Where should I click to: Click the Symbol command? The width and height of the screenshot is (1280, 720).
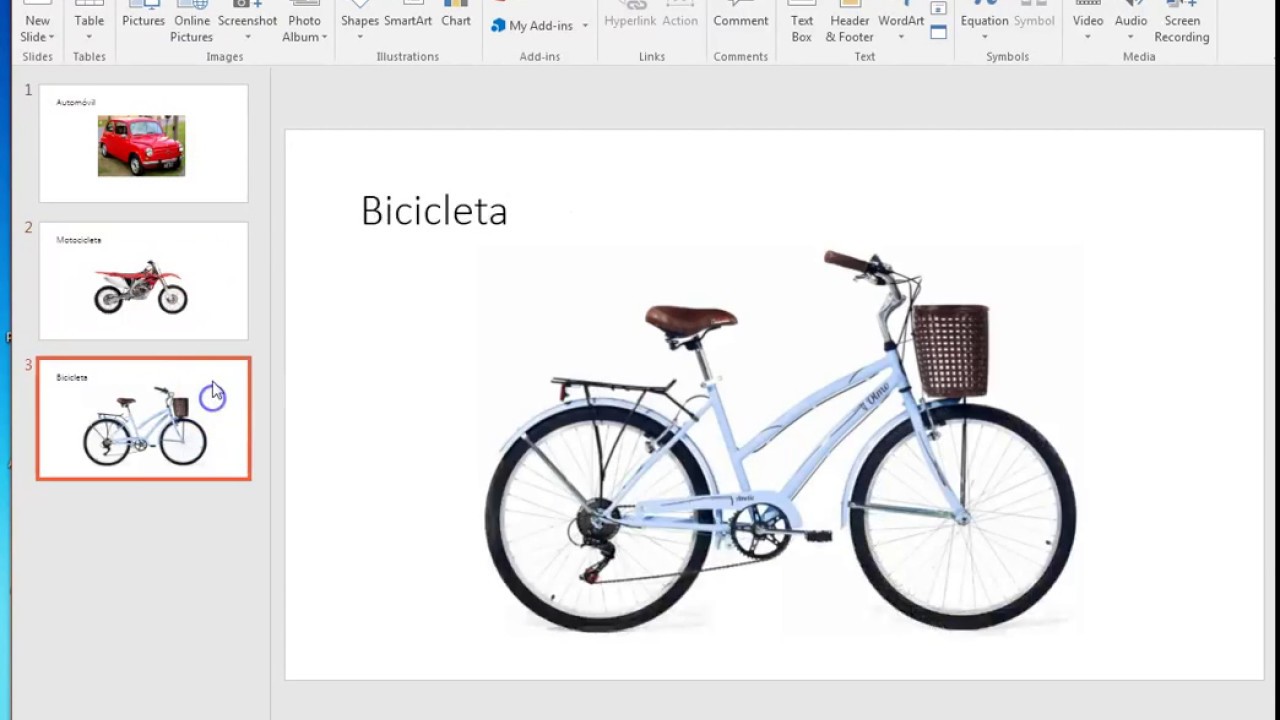[1033, 15]
